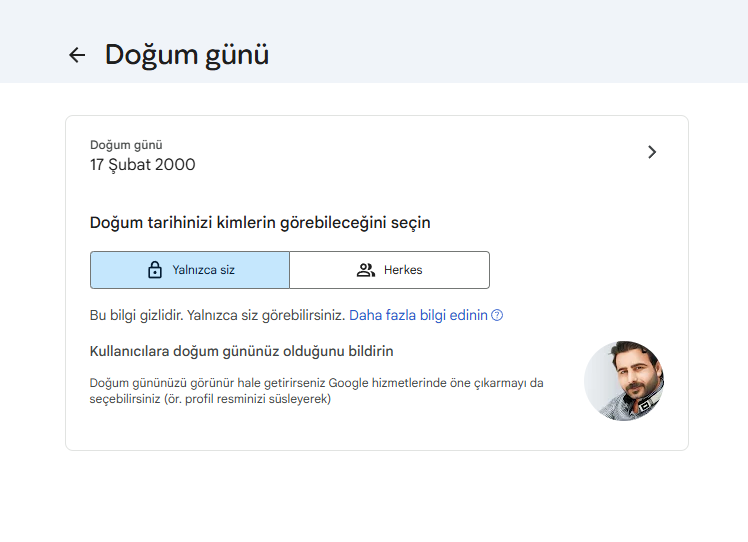The image size is (748, 542).
Task: Click the lock icon in Yalnızca siz
Action: pos(155,270)
